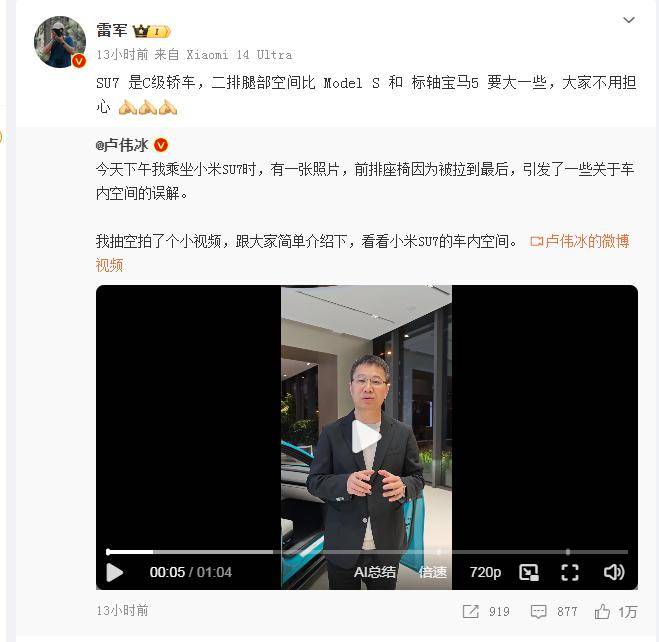Screen dimensions: 659x642
Task: Open comments icon showing 877
Action: [x=538, y=612]
